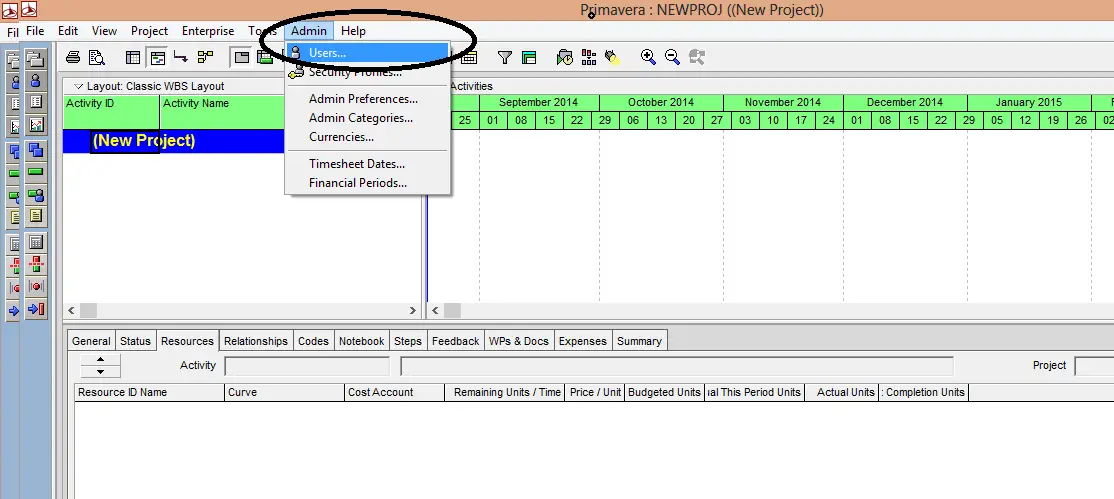The image size is (1114, 499).
Task: Switch to the WPs & Docs tab
Action: (519, 341)
